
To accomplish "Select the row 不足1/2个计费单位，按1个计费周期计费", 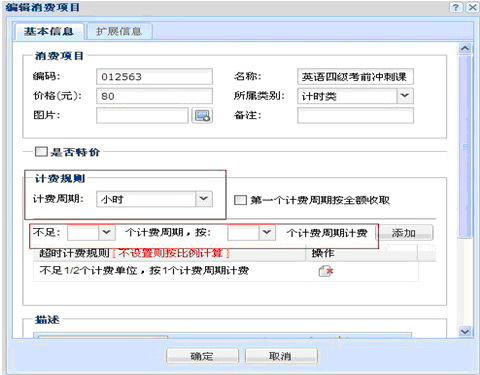I will [x=226, y=271].
